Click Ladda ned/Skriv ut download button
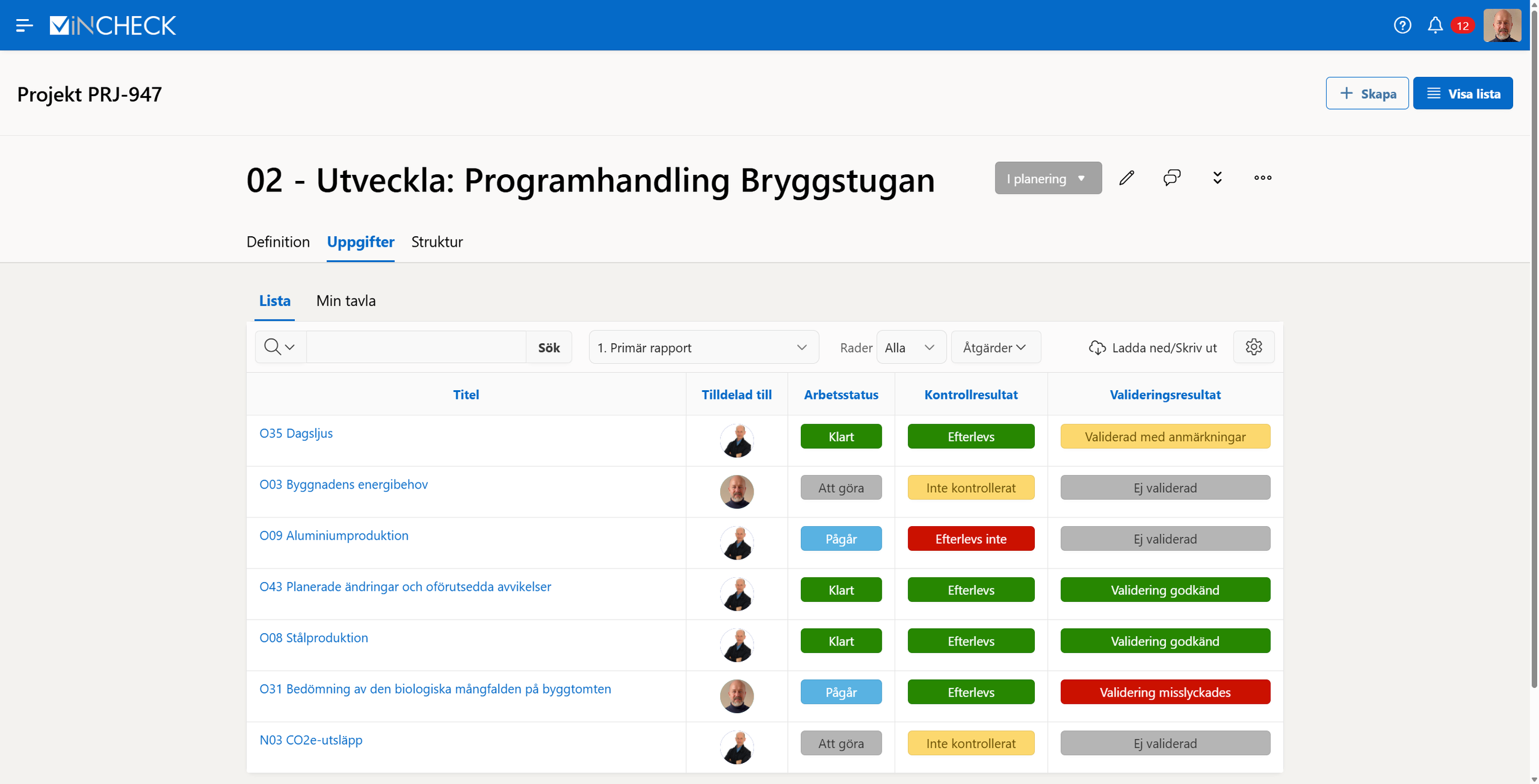Screen dimensions: 1539x784 point(1152,348)
